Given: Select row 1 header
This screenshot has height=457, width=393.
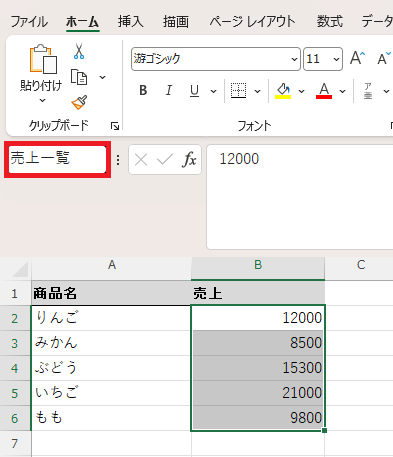Looking at the screenshot, I should pos(15,293).
